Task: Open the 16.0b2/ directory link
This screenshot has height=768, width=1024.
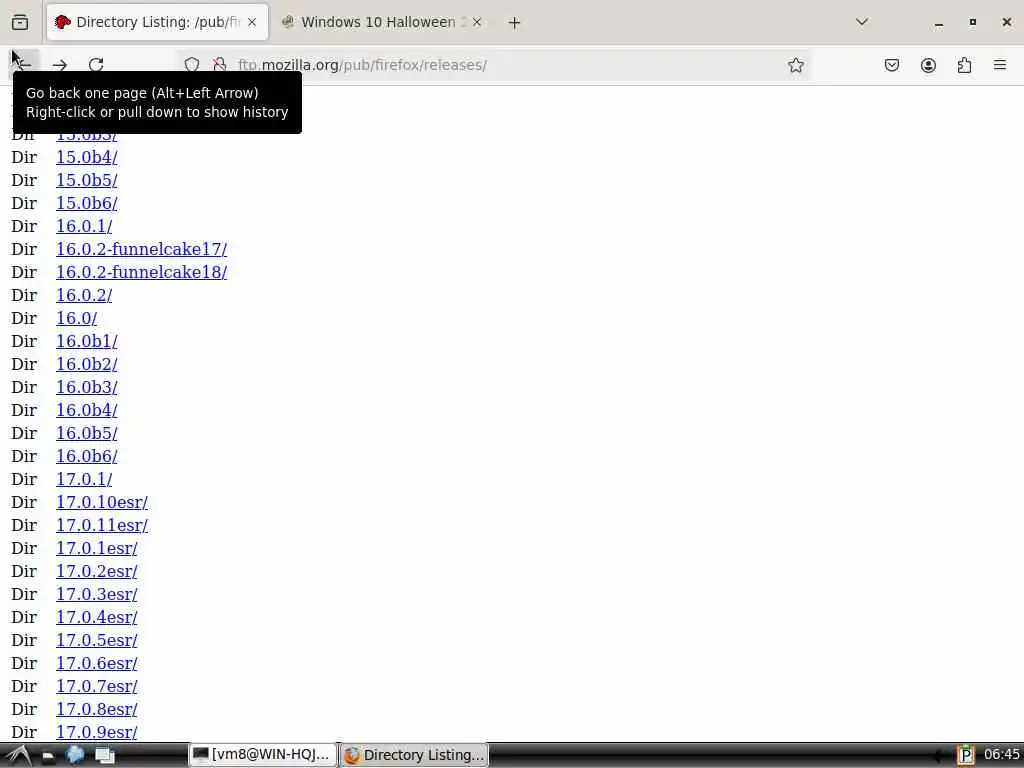Action: 87,364
